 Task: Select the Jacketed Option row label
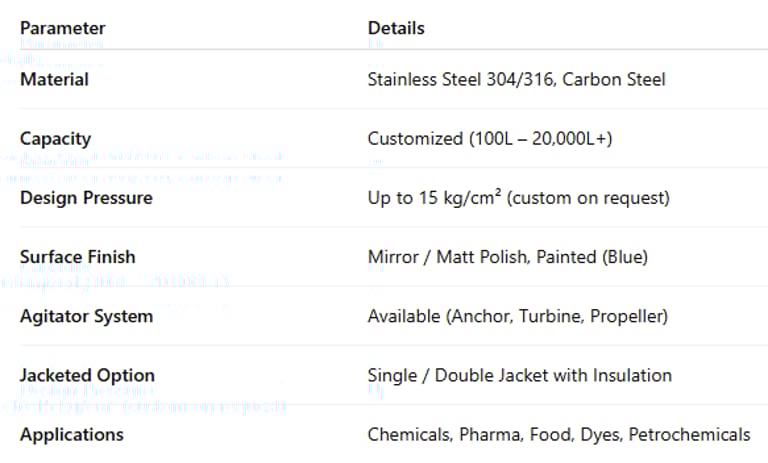coord(87,375)
